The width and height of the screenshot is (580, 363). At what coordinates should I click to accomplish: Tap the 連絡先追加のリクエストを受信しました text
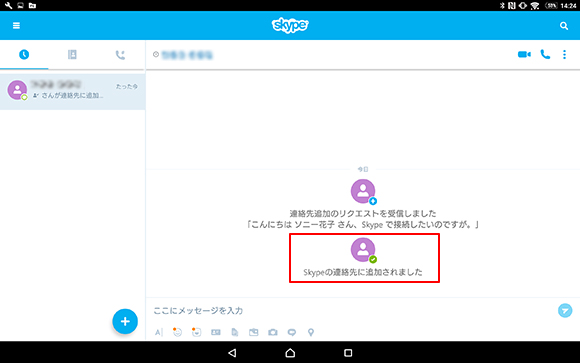[363, 214]
